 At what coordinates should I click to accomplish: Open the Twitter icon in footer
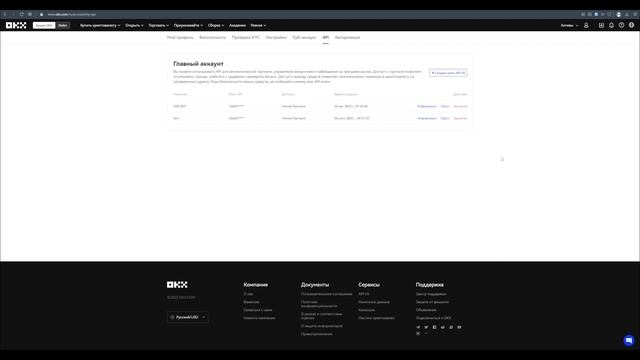click(x=426, y=327)
